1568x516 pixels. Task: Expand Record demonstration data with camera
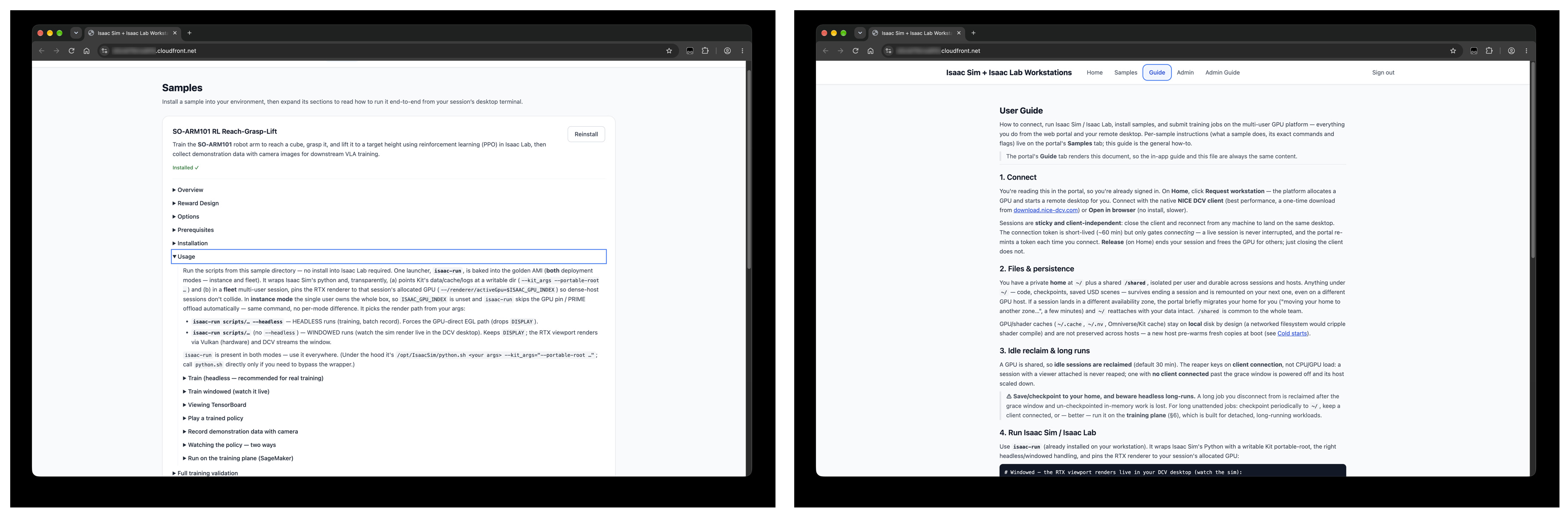coord(240,432)
